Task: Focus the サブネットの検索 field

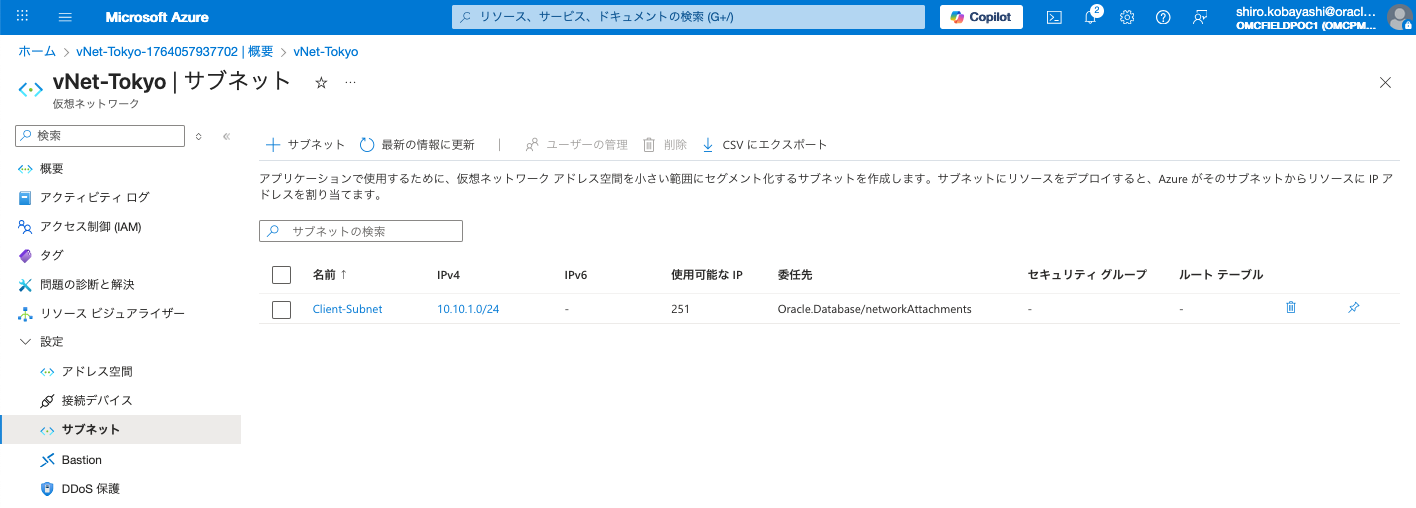Action: pyautogui.click(x=361, y=231)
